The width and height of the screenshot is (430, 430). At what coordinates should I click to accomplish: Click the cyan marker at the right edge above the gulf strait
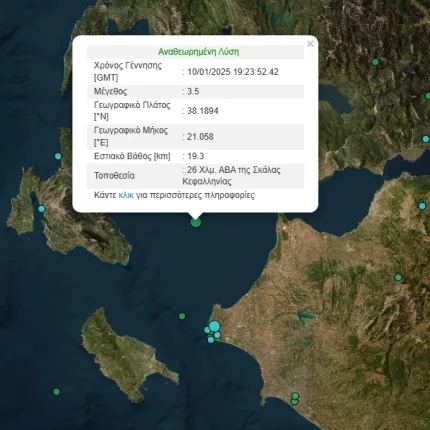426,139
